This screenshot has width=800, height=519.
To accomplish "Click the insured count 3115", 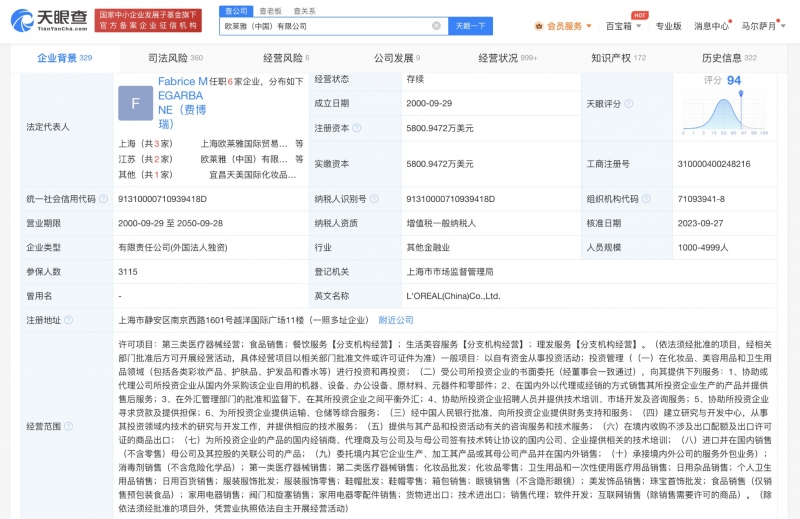I will click(x=128, y=272).
